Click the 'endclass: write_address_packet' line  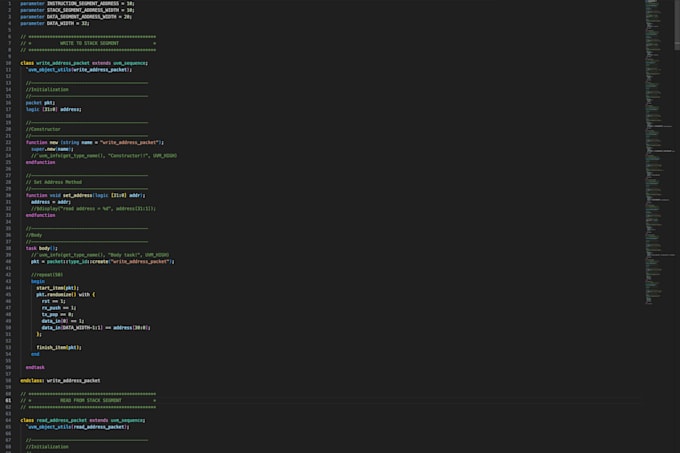click(x=60, y=381)
